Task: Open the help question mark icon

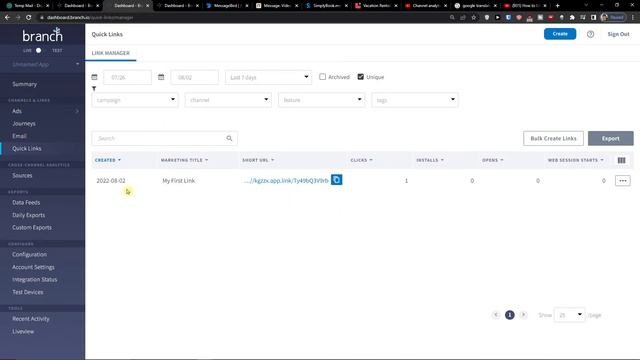Action: coord(590,34)
